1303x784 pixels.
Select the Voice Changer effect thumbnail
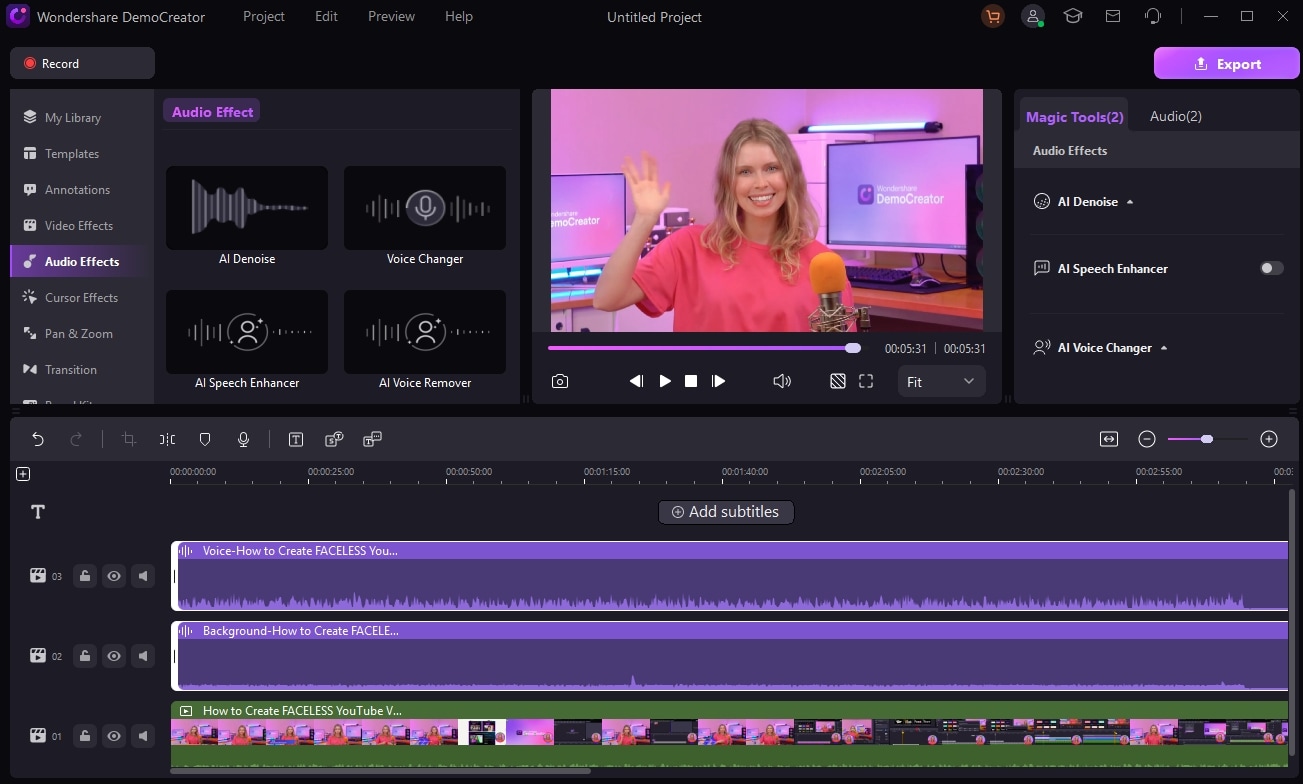click(425, 208)
